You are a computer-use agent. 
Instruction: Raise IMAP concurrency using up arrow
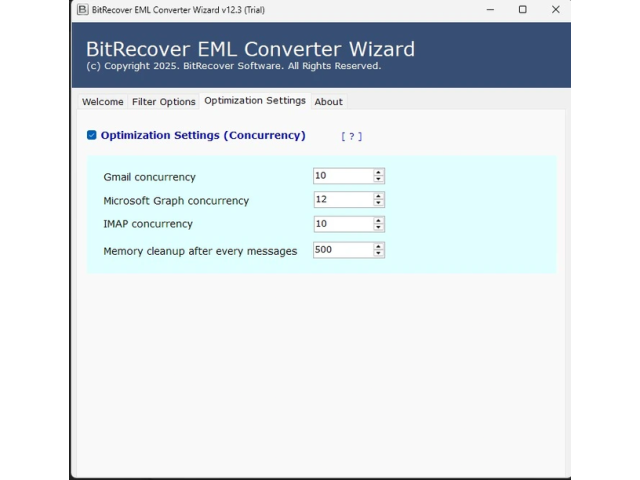(379, 220)
